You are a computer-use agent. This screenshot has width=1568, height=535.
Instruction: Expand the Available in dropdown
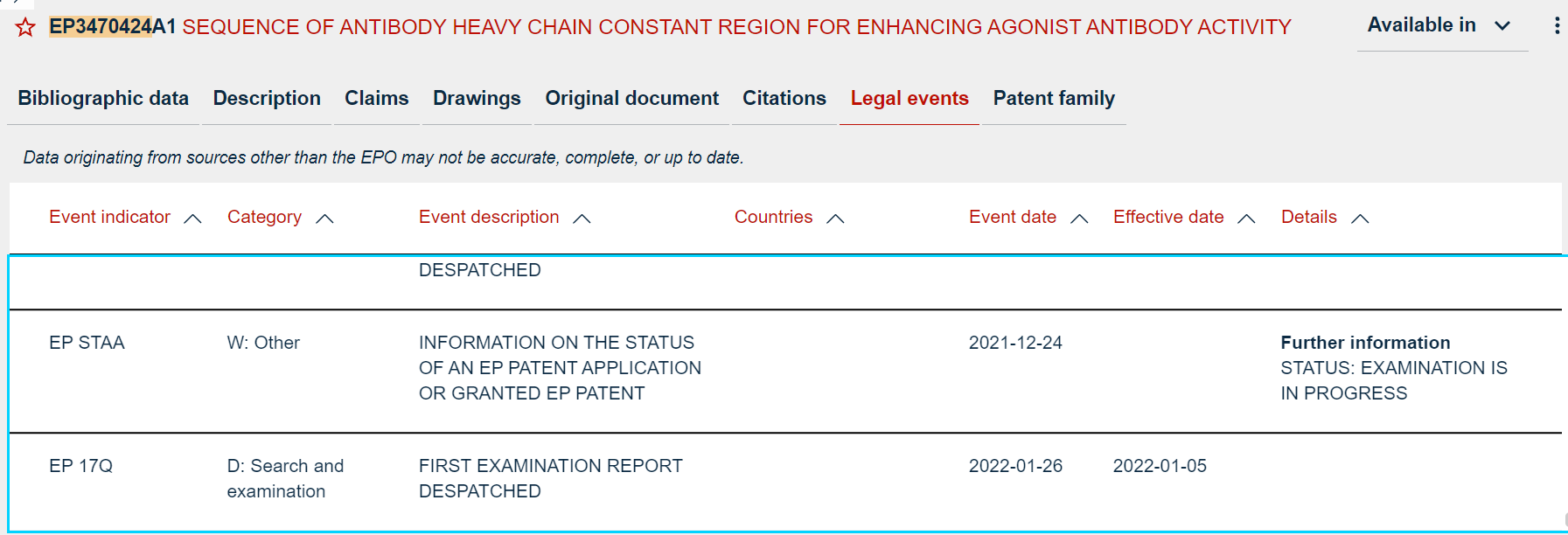click(1439, 25)
